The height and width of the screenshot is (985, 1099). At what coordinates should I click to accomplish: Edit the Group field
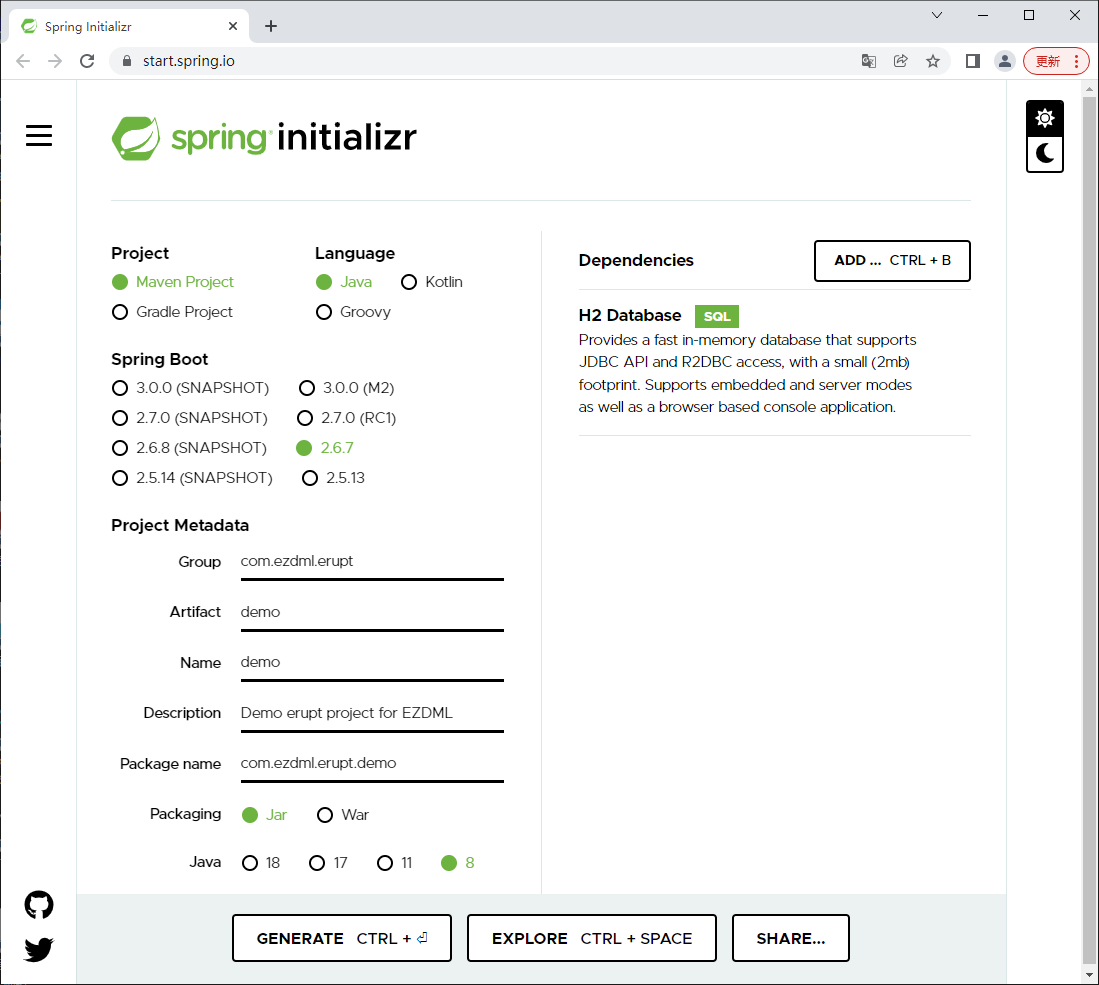pos(372,562)
